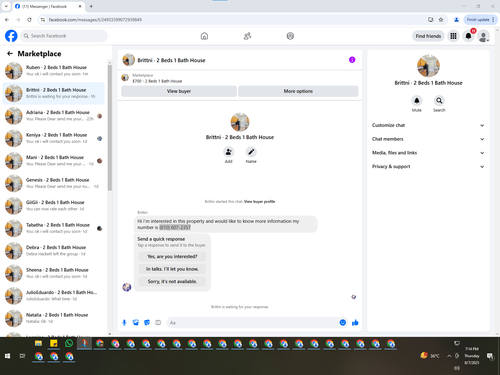Open Sticky Notes from the taskbar
The height and width of the screenshot is (375, 500).
pos(54,343)
